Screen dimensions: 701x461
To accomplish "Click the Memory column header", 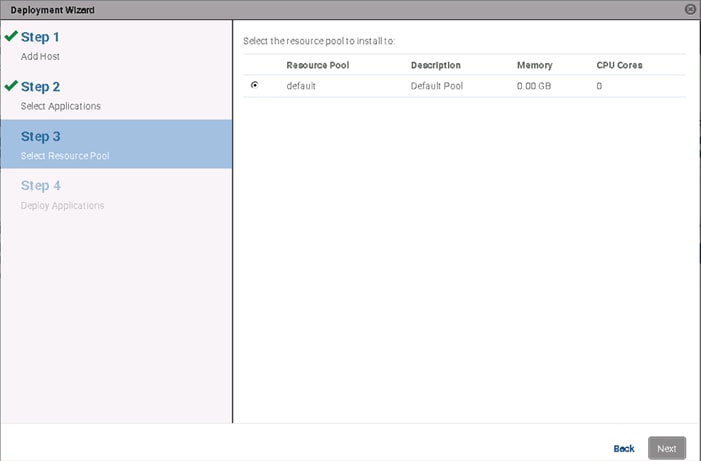I will (x=535, y=65).
